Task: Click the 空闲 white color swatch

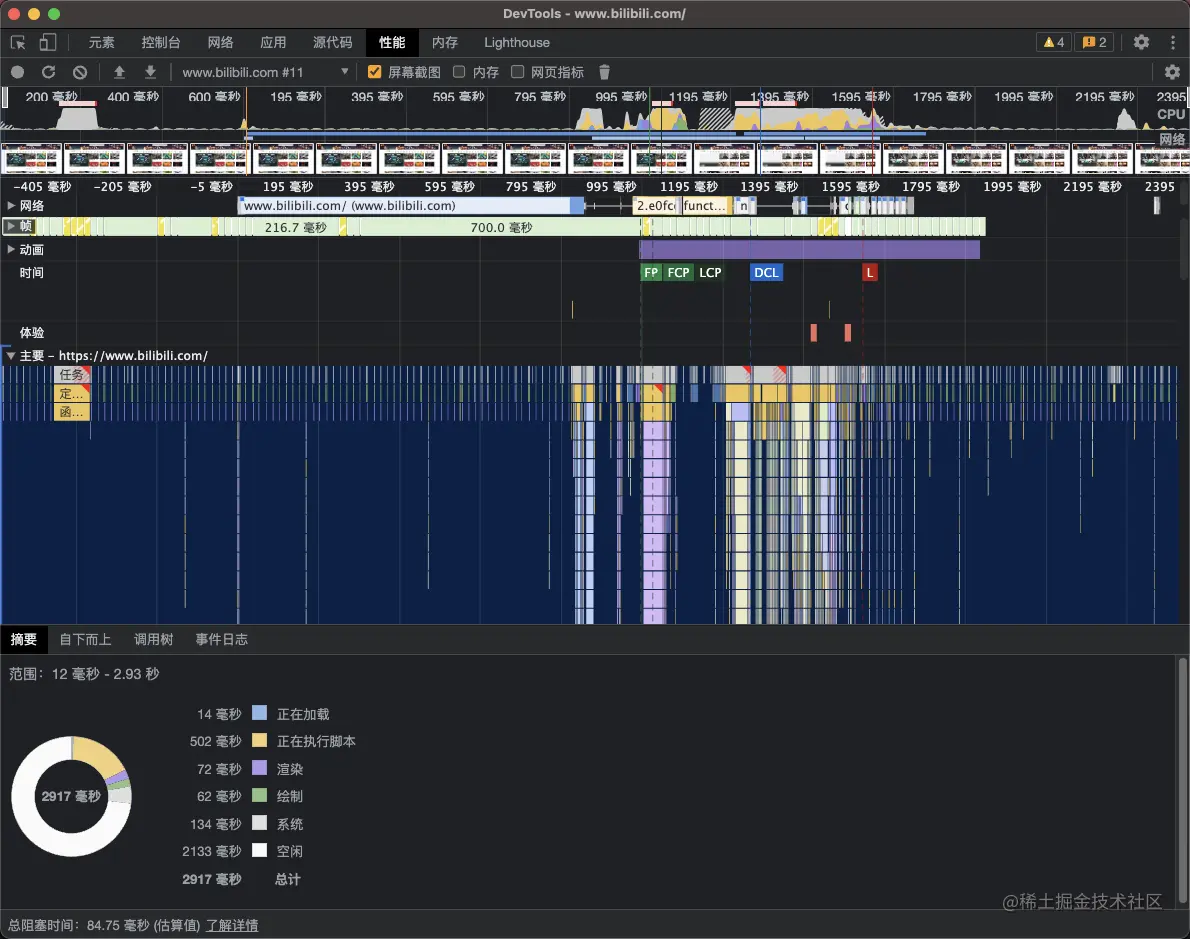Action: click(260, 850)
